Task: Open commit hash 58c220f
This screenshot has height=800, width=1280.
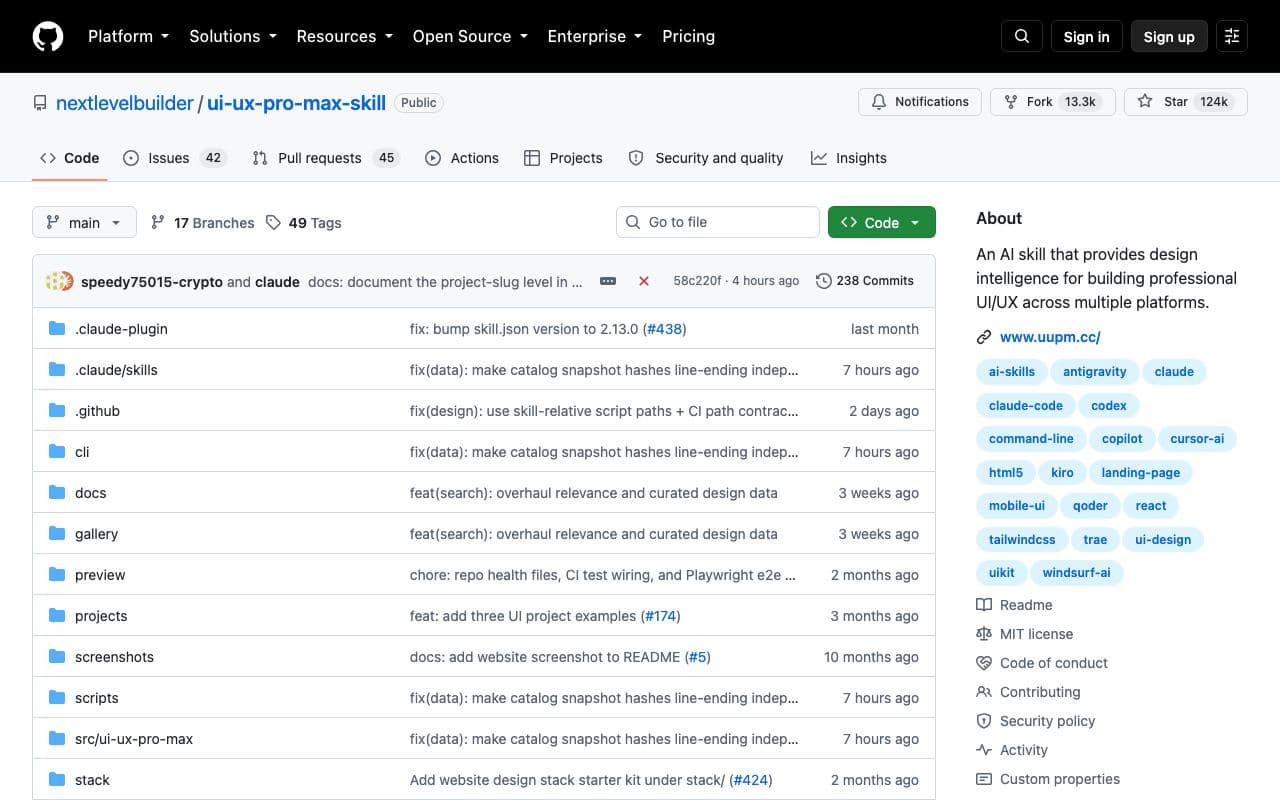Action: click(697, 281)
